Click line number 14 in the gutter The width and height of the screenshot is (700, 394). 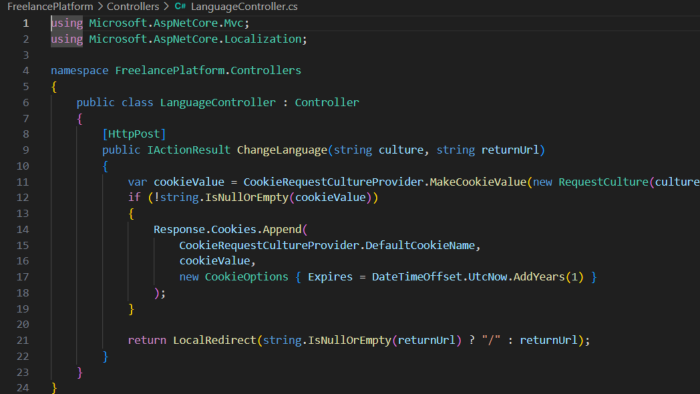(23, 229)
